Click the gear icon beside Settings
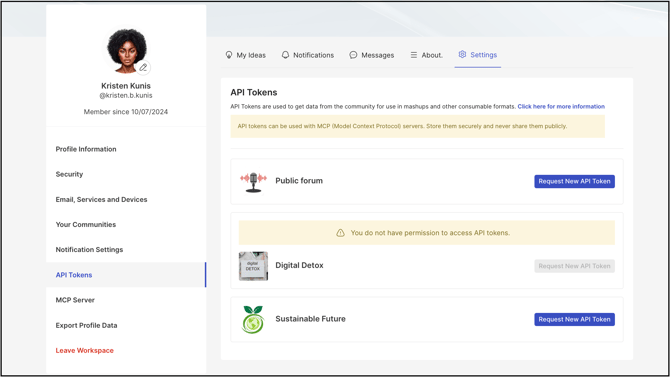 click(462, 54)
